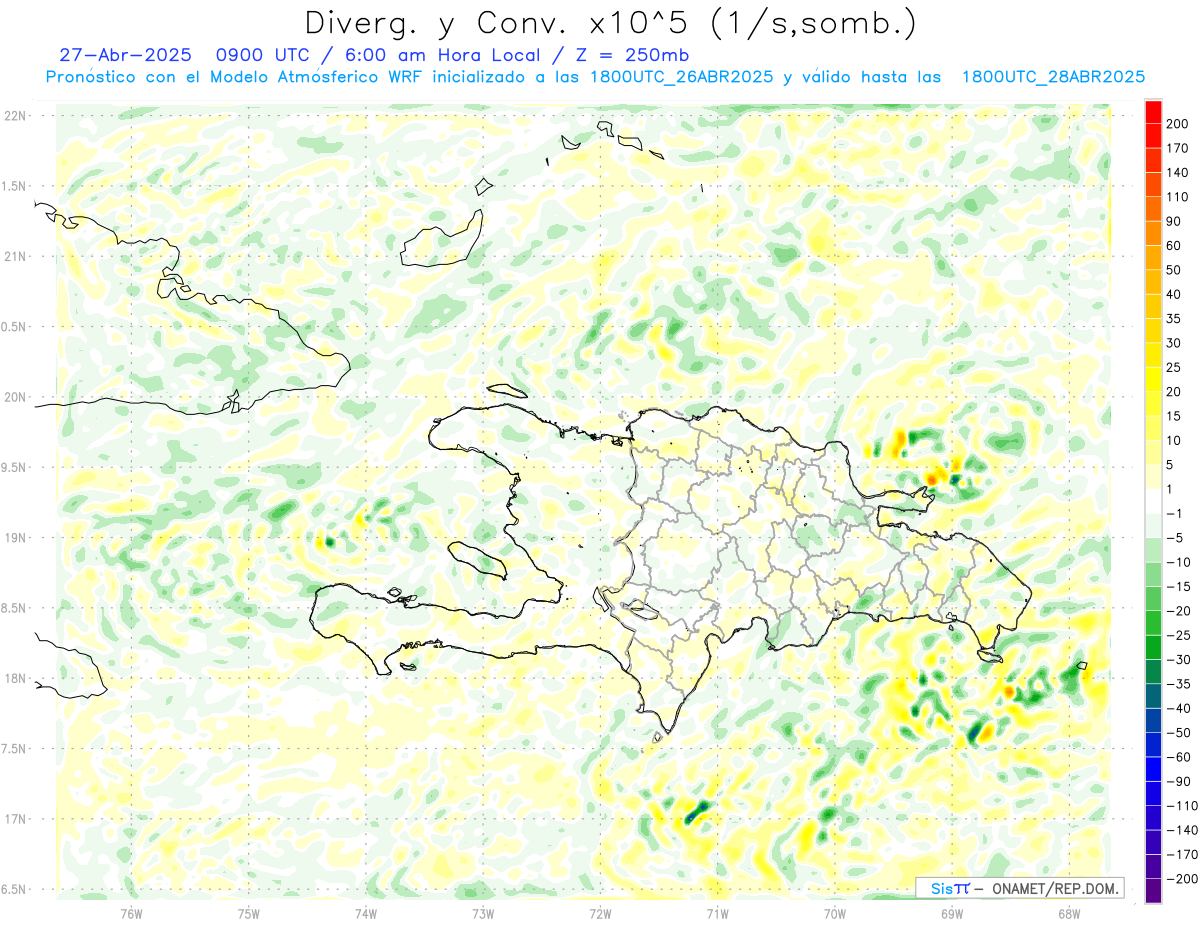Click the red swatch topping the colorbar

coord(1154,112)
